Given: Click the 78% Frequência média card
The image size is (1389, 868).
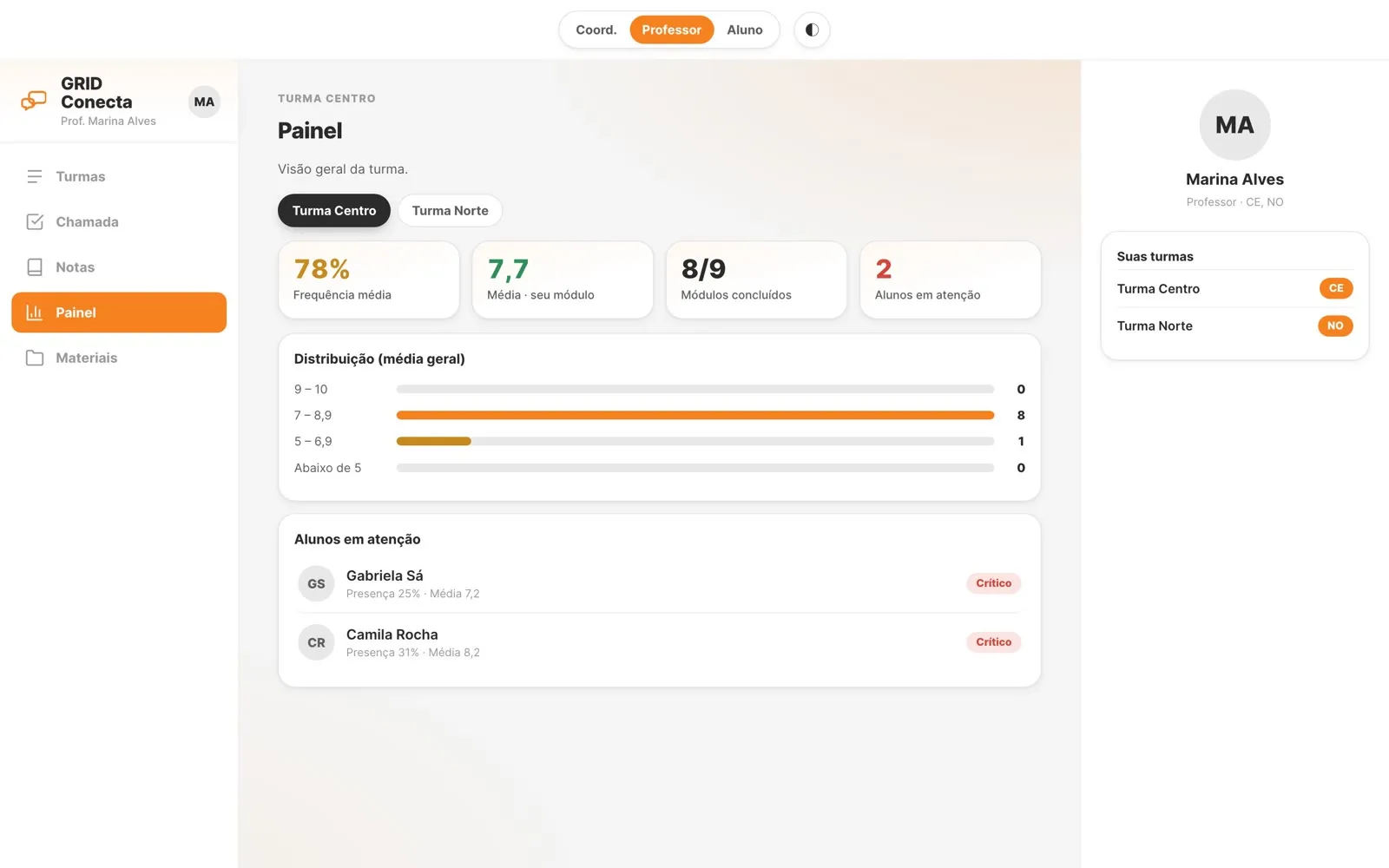Looking at the screenshot, I should pyautogui.click(x=369, y=279).
